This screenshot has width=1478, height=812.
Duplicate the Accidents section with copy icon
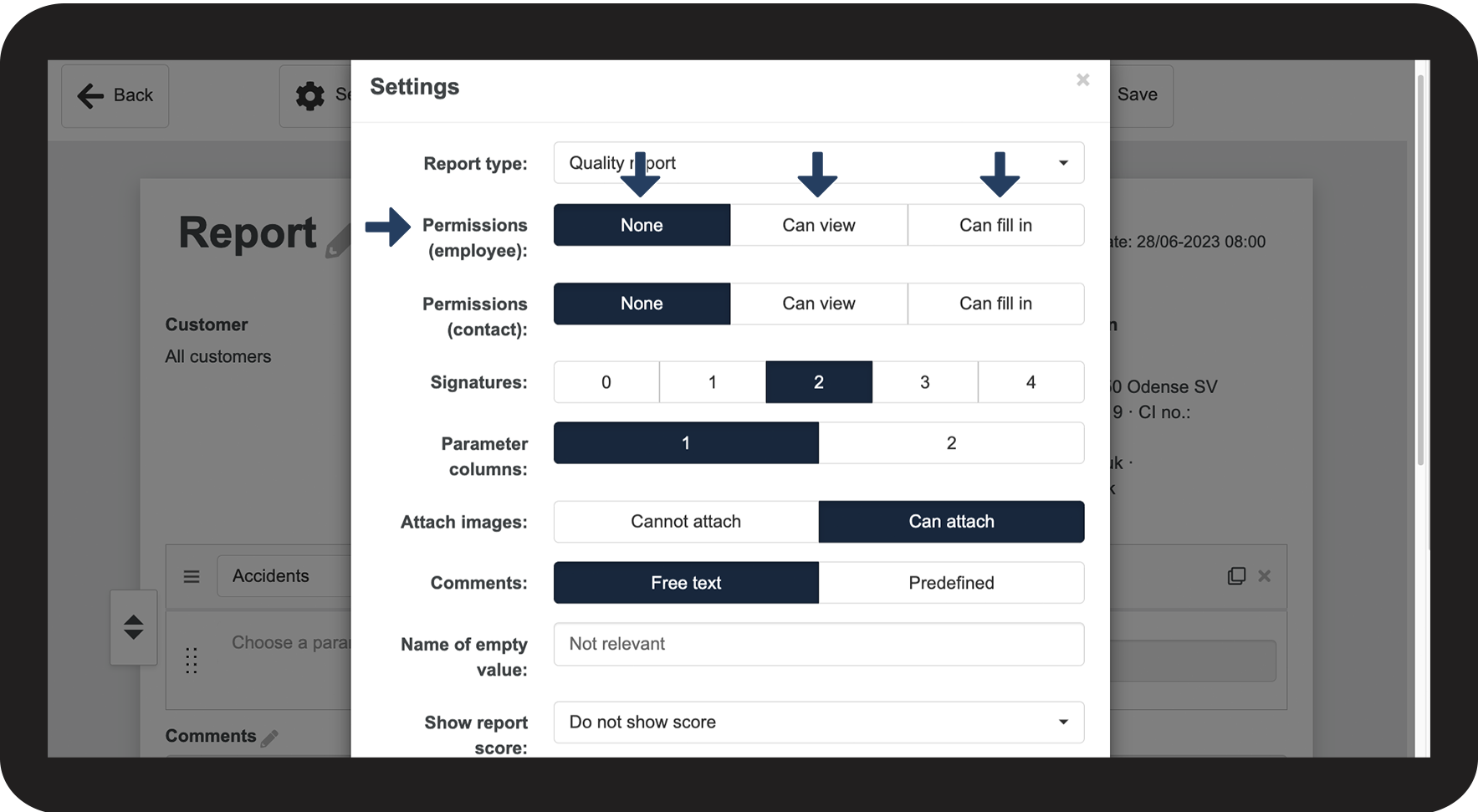pos(1236,575)
